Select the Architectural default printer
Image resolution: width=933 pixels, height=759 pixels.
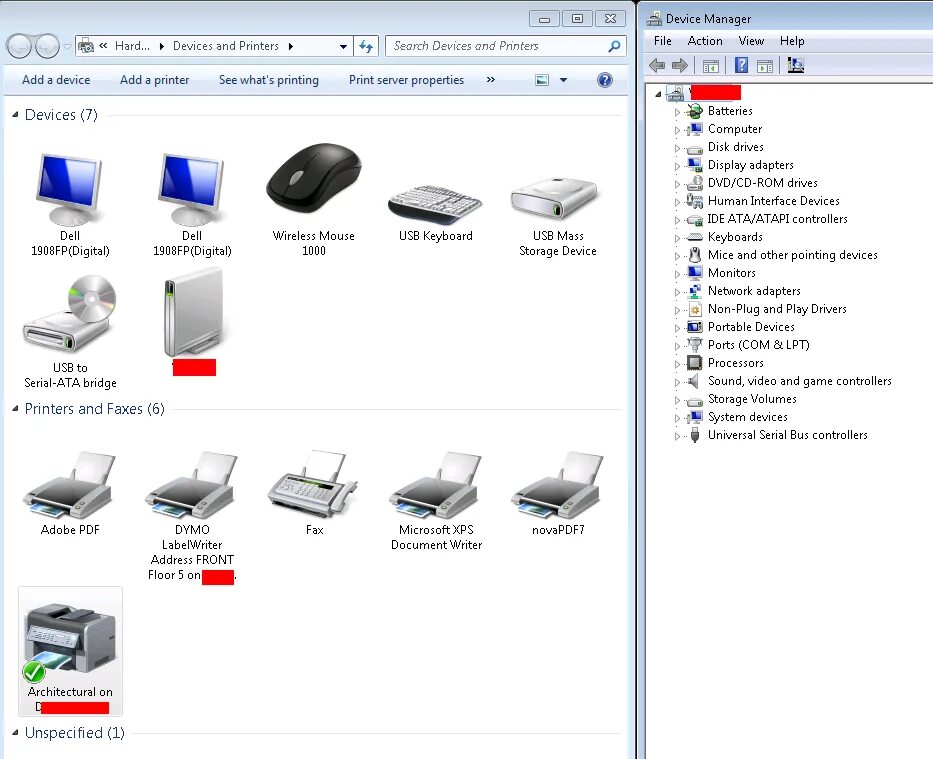[x=70, y=651]
